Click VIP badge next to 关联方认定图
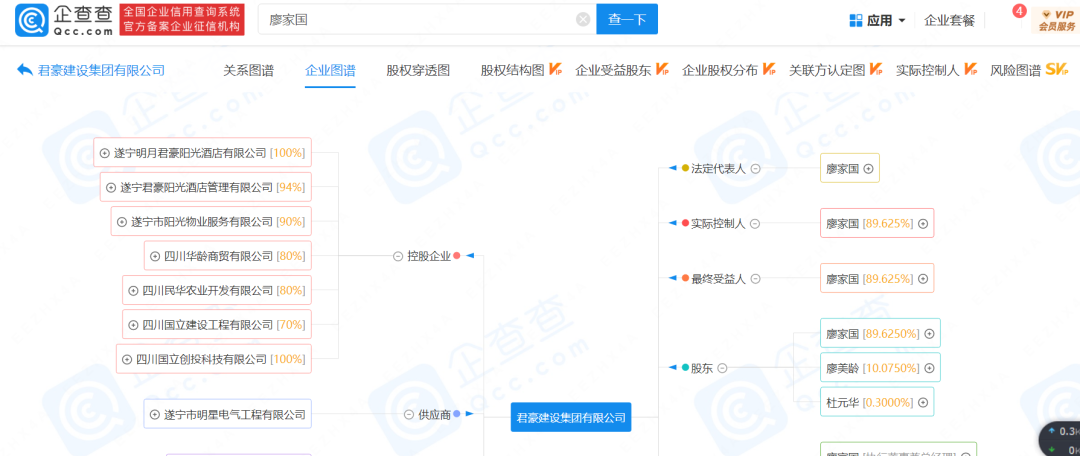 click(x=876, y=70)
